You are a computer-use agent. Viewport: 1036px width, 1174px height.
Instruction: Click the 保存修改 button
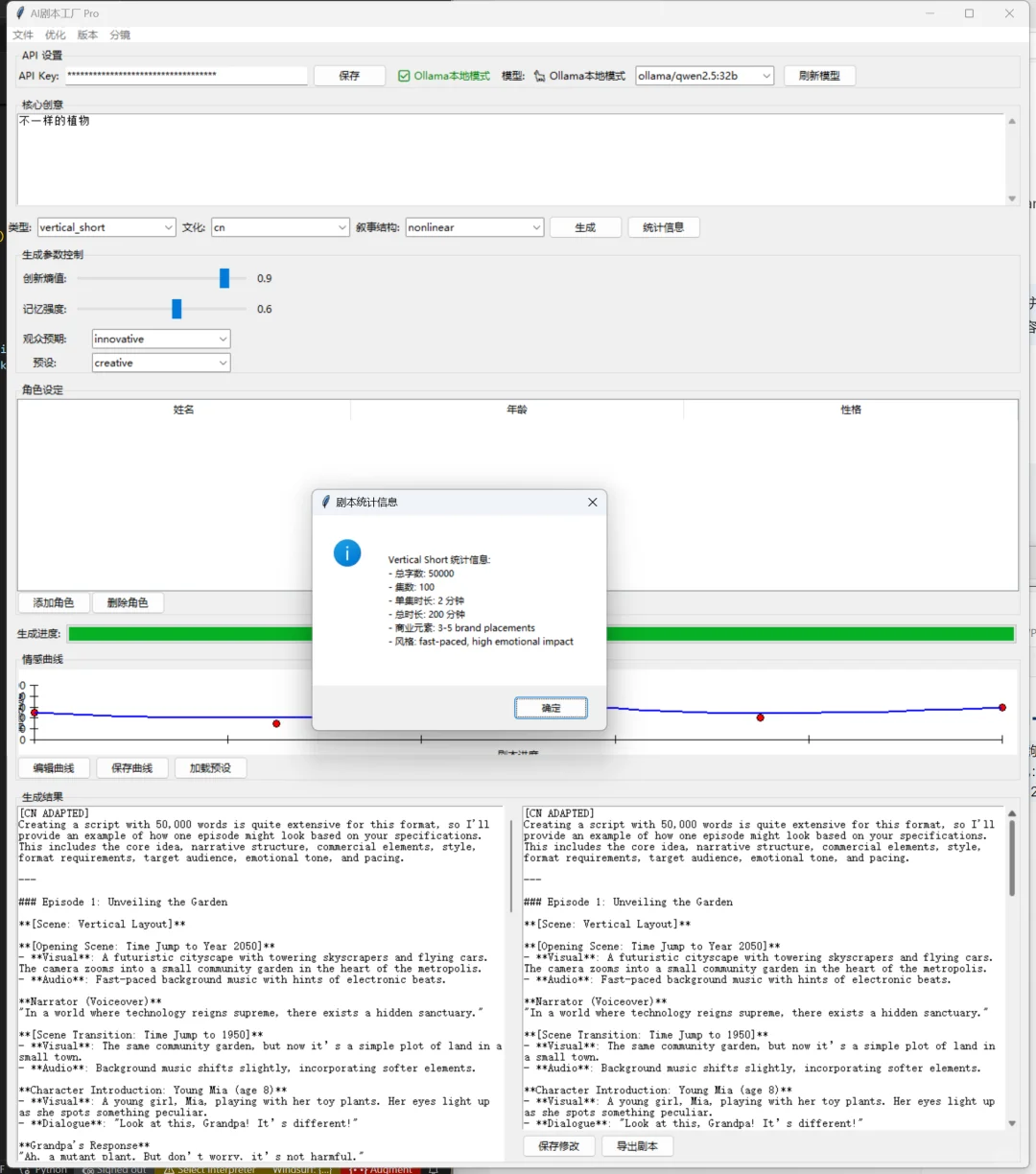pos(559,1146)
